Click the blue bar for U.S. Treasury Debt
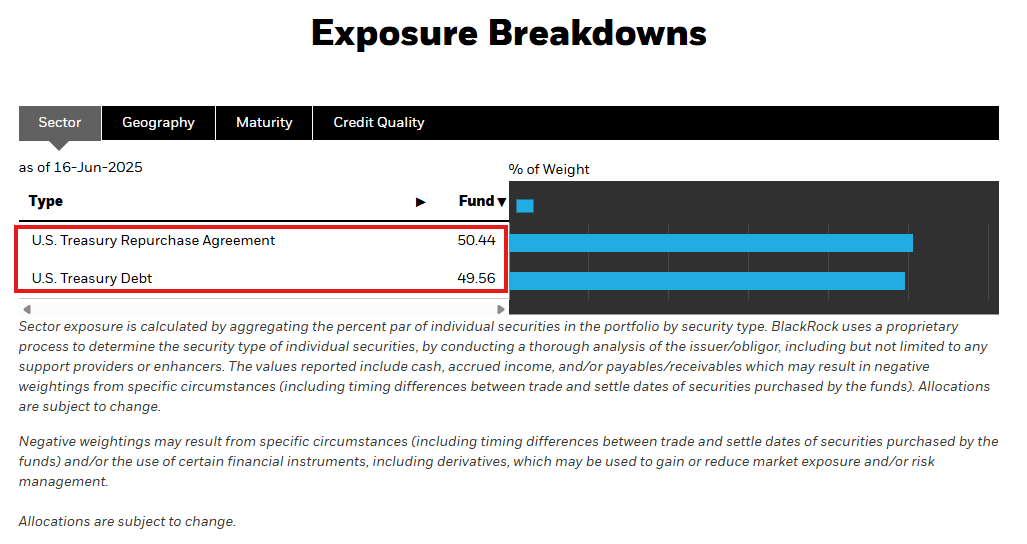Screen dimensions: 1027x544 707,281
